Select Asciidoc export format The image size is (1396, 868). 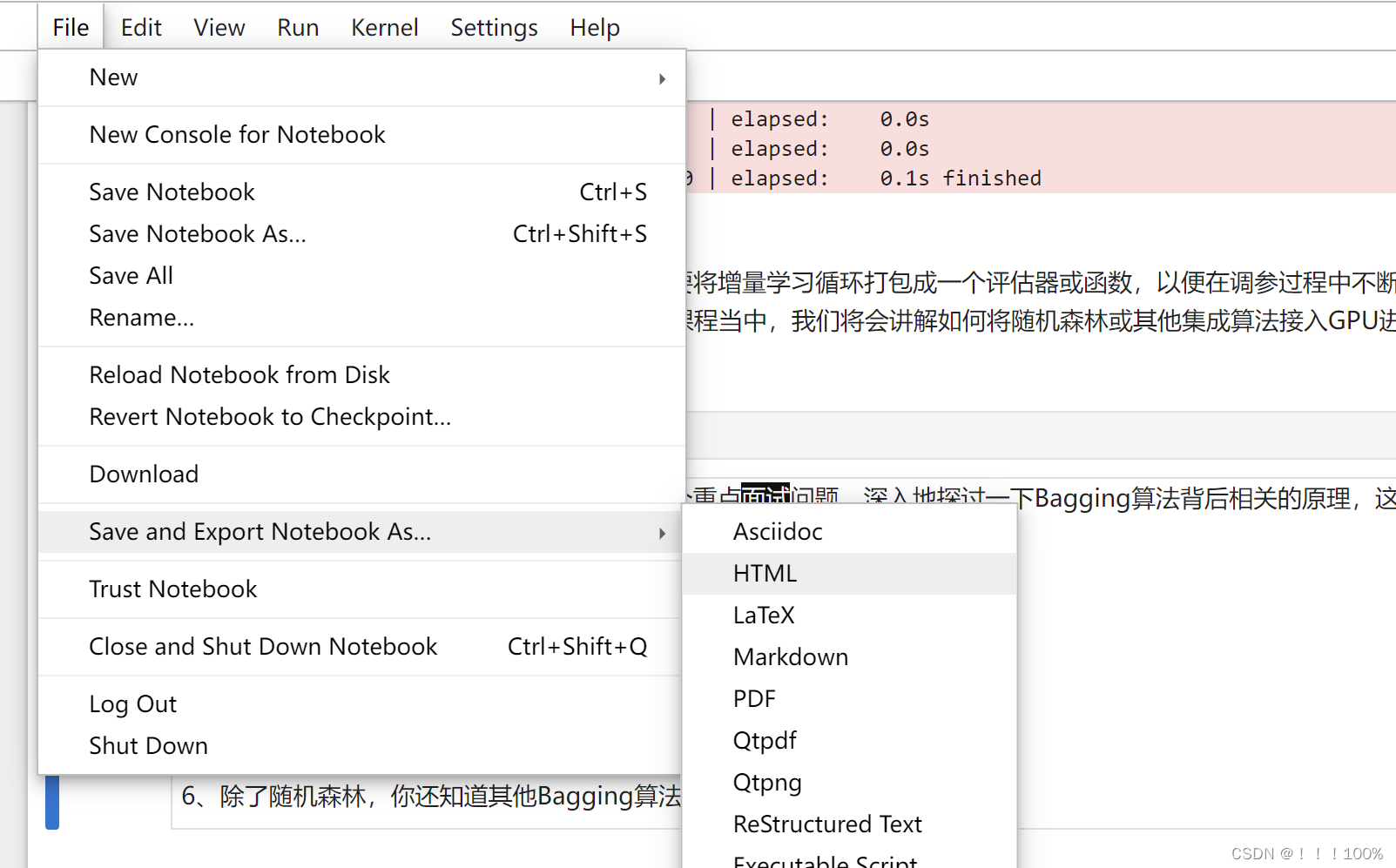(777, 531)
